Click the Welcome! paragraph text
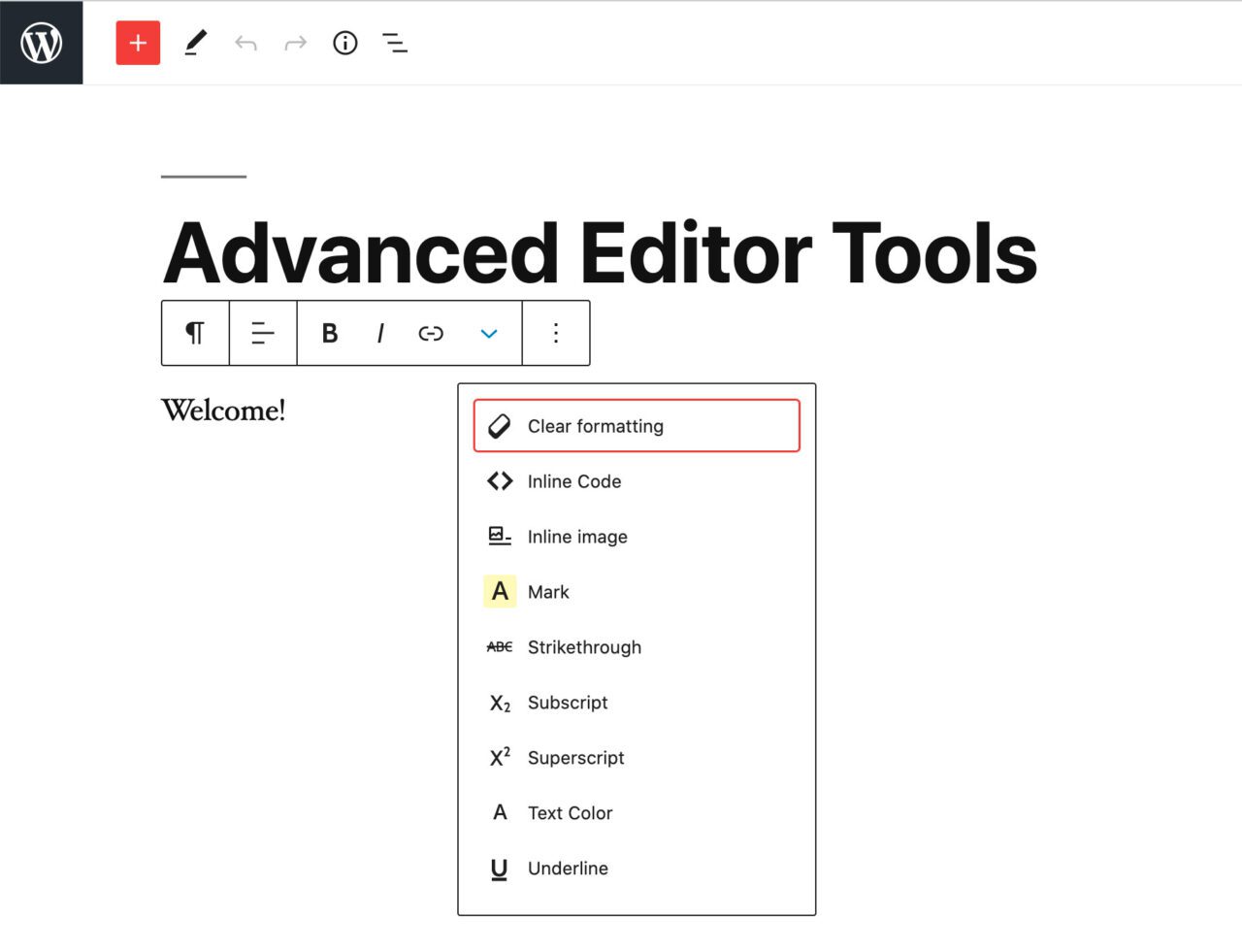 [223, 410]
